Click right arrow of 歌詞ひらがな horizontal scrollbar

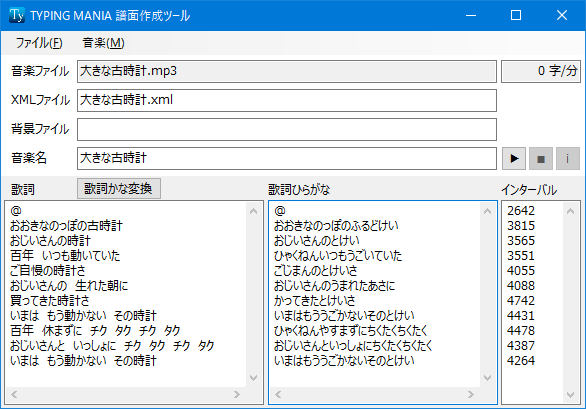coord(471,394)
